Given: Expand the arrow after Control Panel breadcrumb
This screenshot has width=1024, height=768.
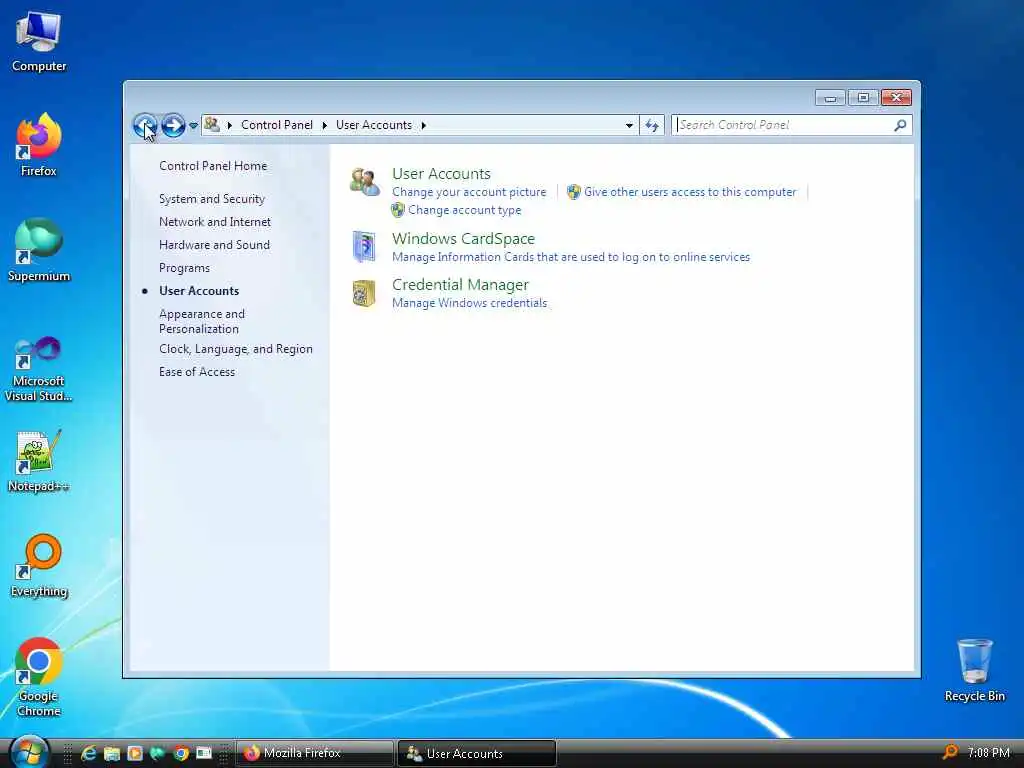Looking at the screenshot, I should pyautogui.click(x=325, y=125).
